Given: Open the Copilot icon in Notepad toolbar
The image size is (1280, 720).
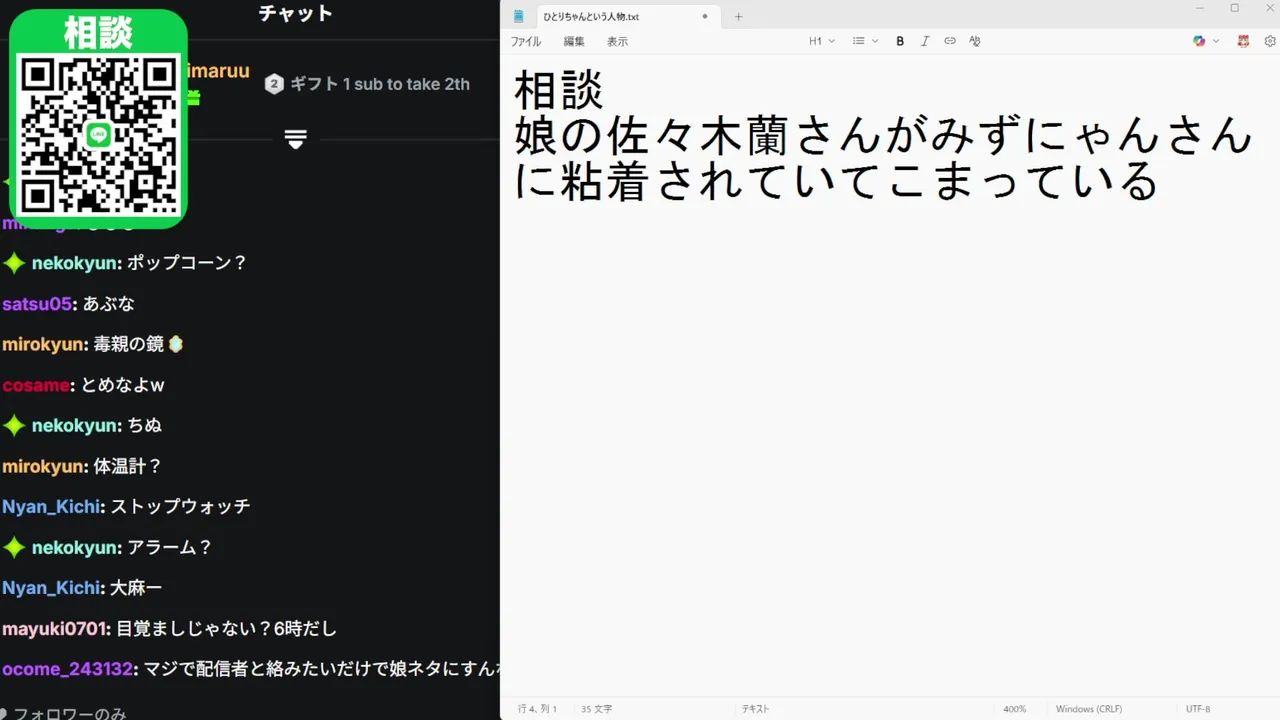Looking at the screenshot, I should click(x=1199, y=41).
